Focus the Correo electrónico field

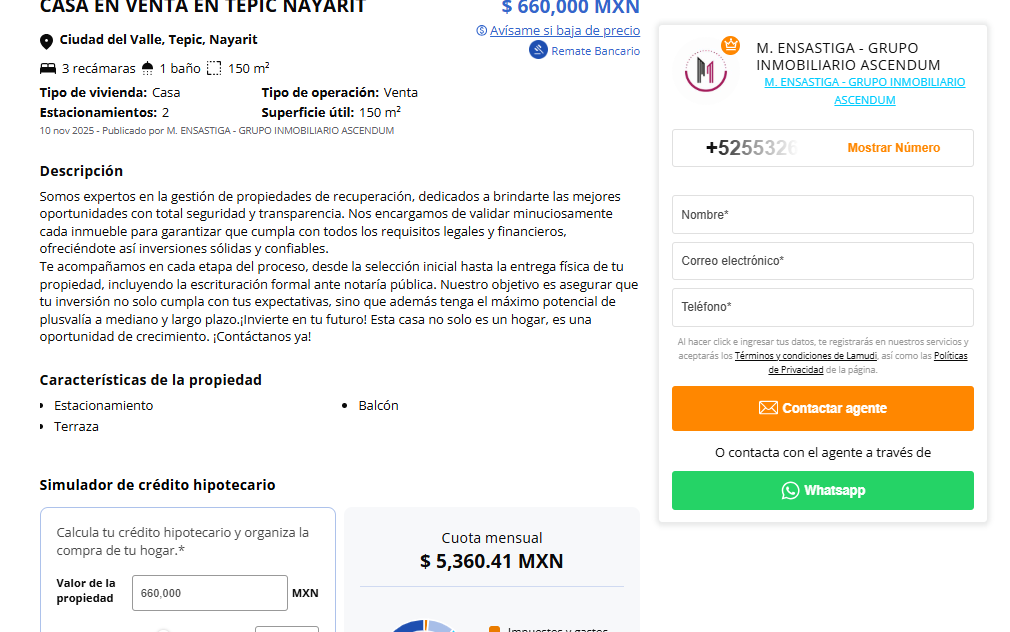coord(822,261)
